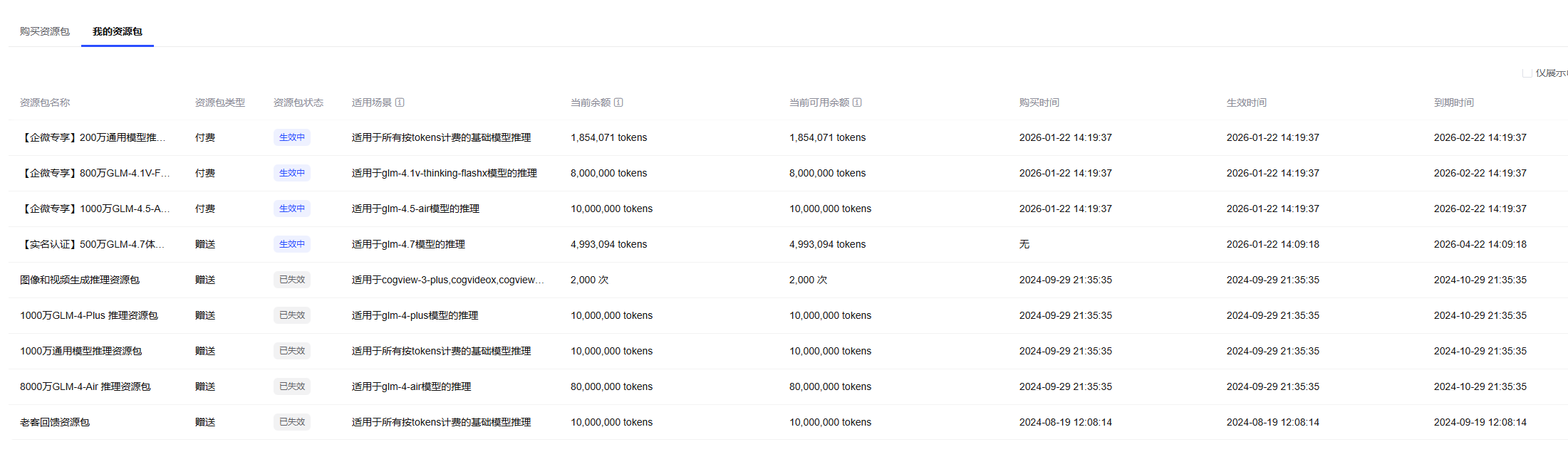
Task: Open info icon next to 当前余额
Action: pyautogui.click(x=618, y=102)
